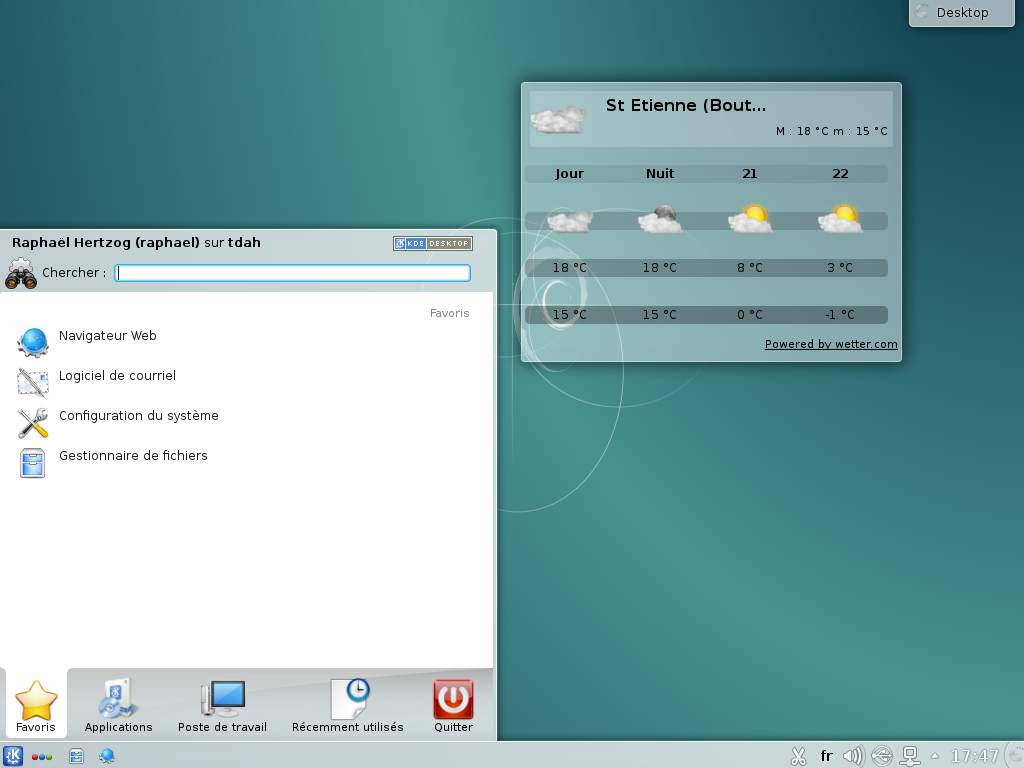This screenshot has height=768, width=1024.
Task: Open Configuration du système
Action: click(x=140, y=416)
